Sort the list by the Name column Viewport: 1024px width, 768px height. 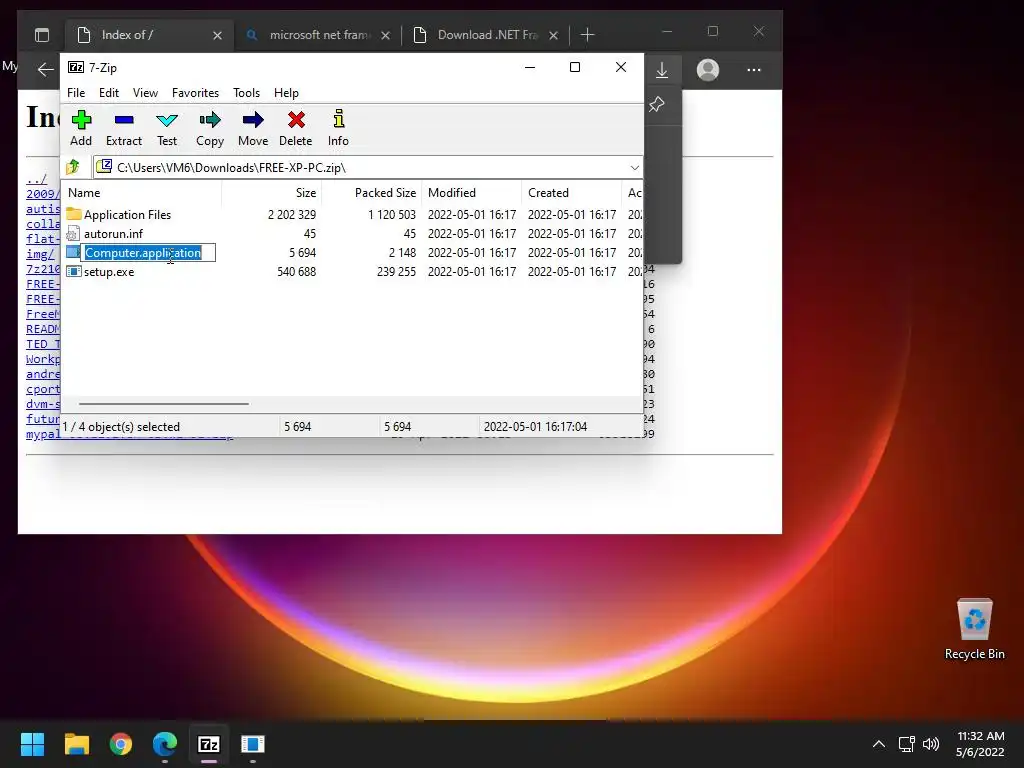click(142, 193)
